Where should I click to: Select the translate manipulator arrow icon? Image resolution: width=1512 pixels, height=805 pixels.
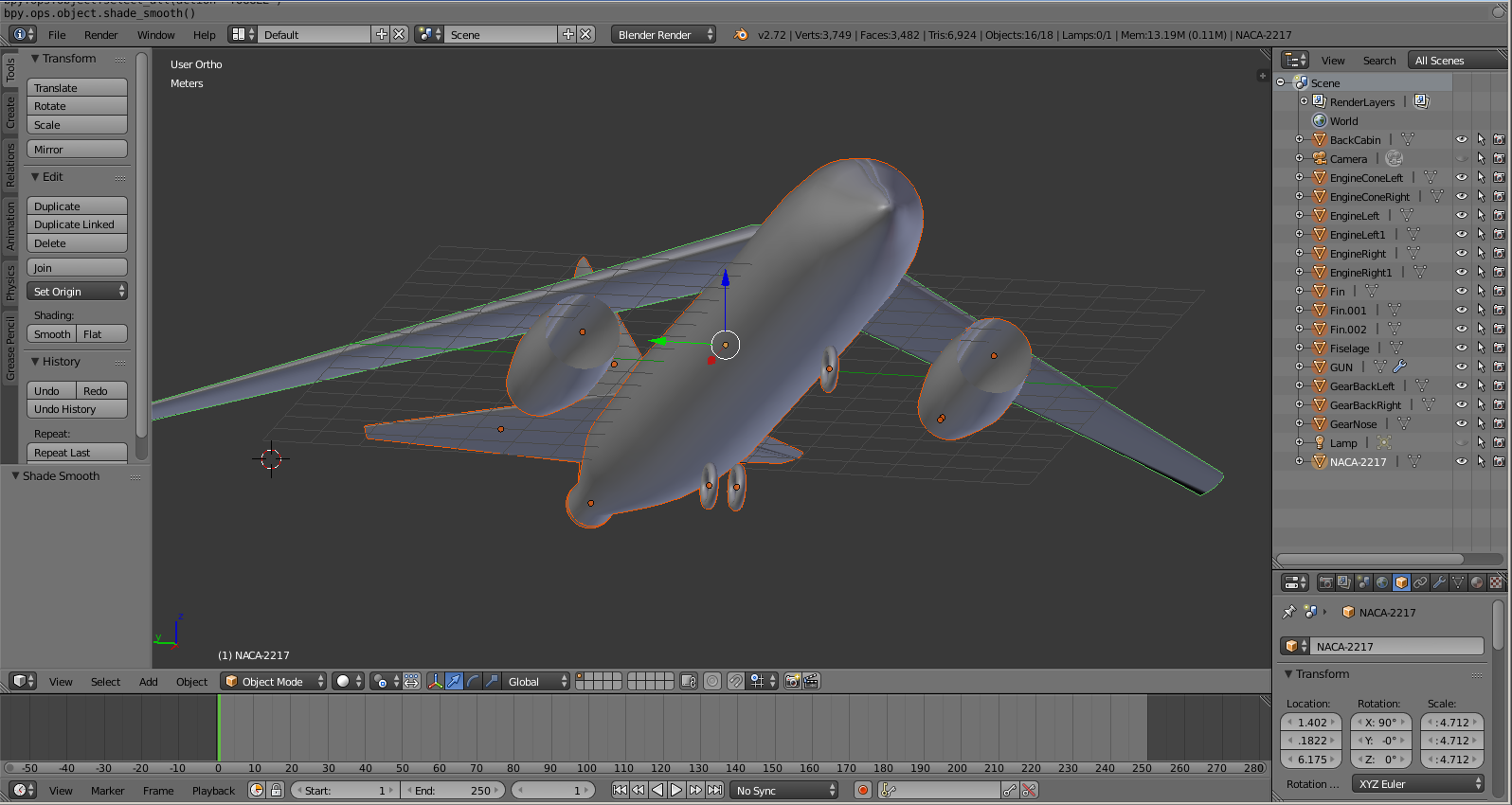(454, 681)
